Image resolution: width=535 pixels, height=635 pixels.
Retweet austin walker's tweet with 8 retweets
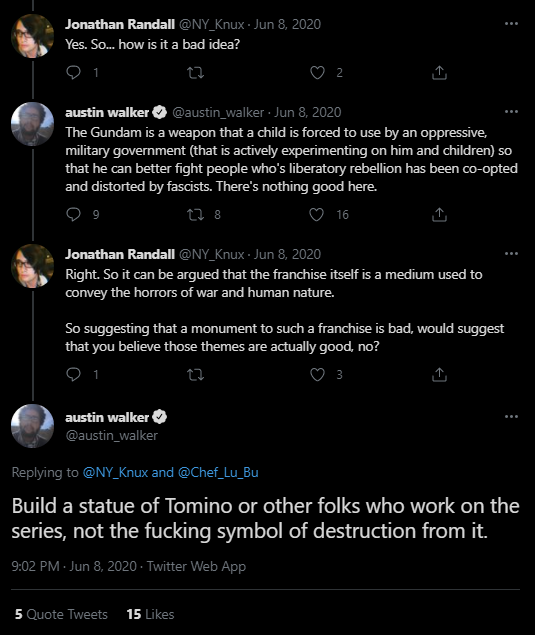[x=195, y=215]
